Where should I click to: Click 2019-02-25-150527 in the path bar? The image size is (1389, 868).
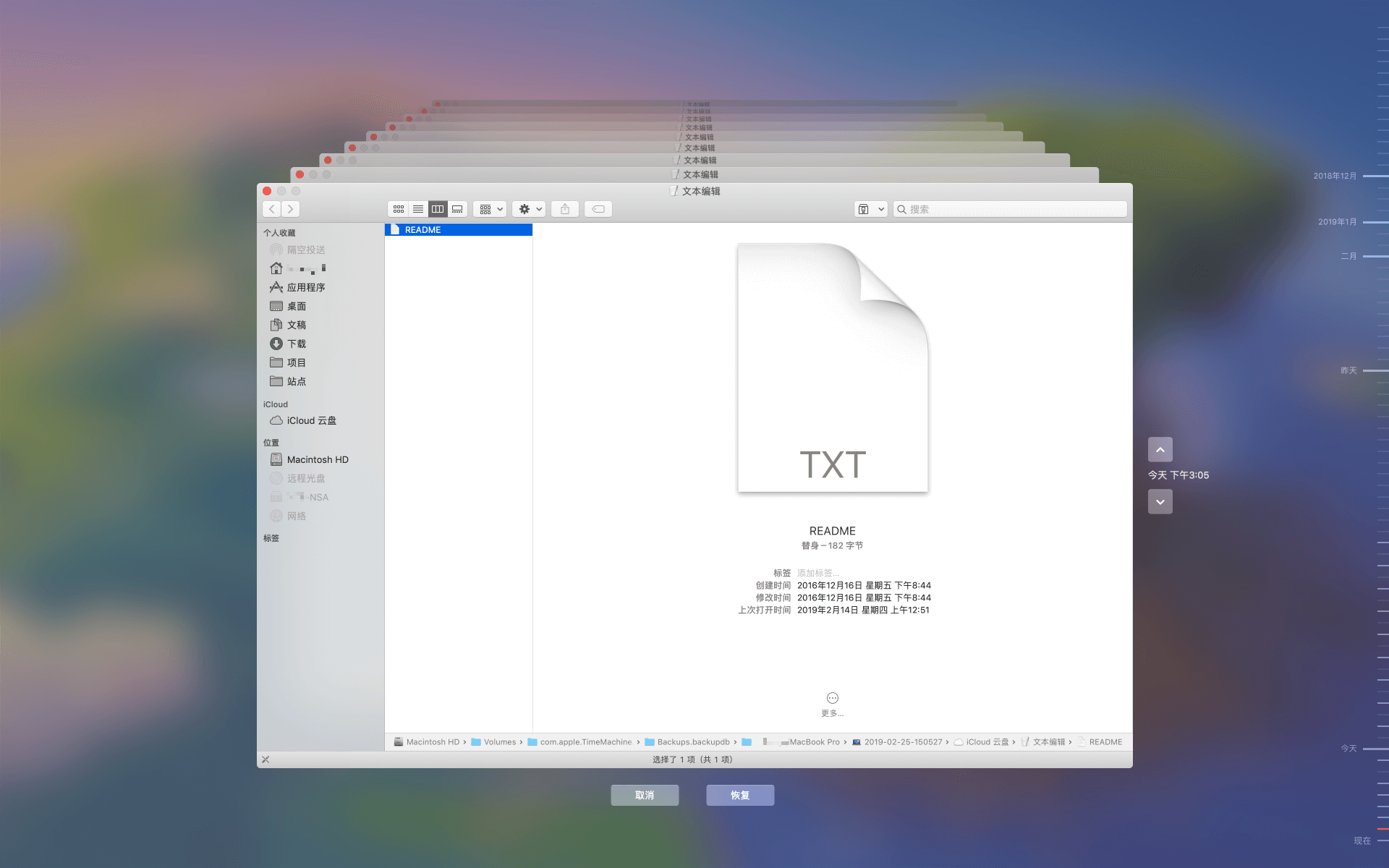[897, 741]
